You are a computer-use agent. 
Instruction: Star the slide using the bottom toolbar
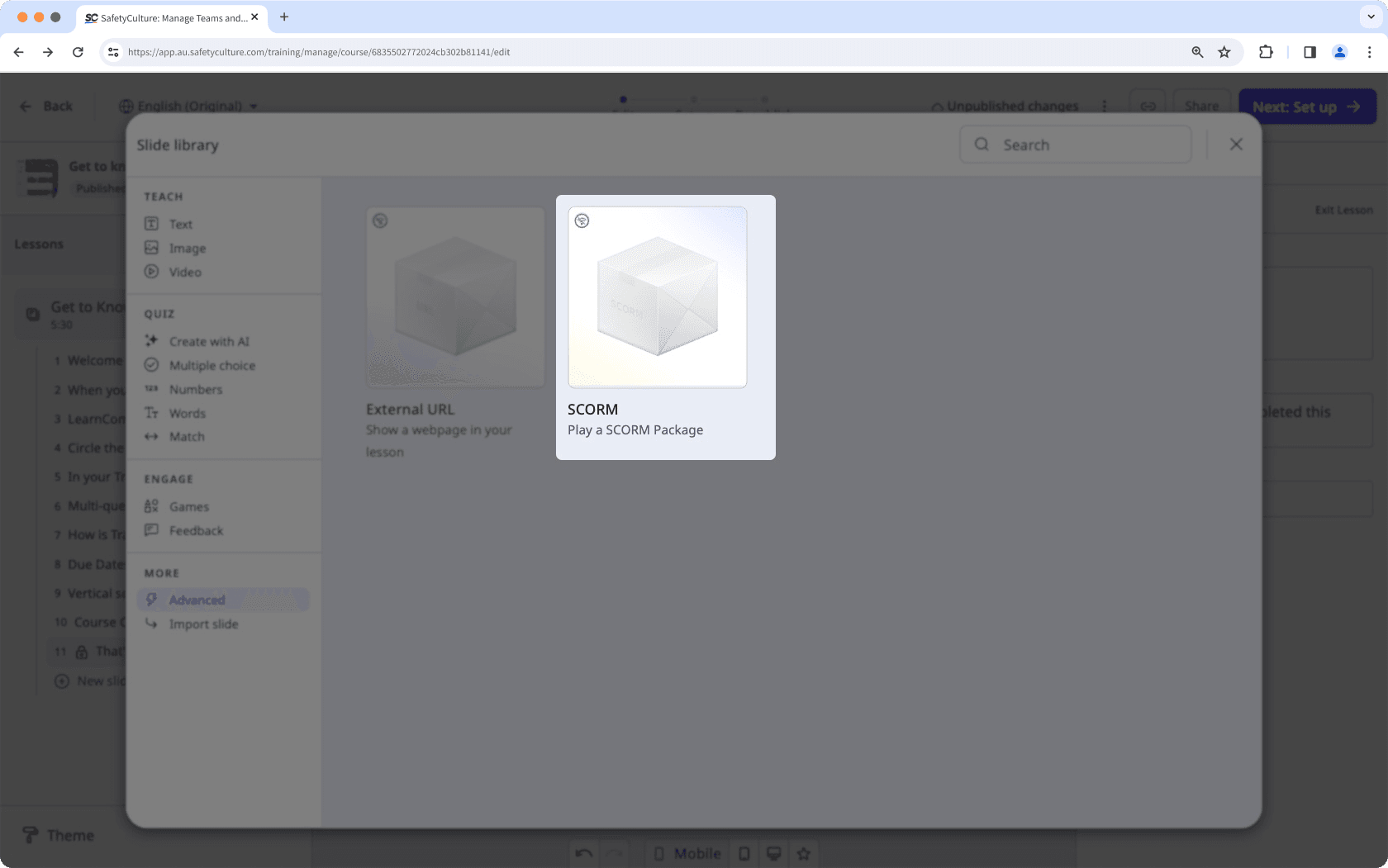point(802,853)
